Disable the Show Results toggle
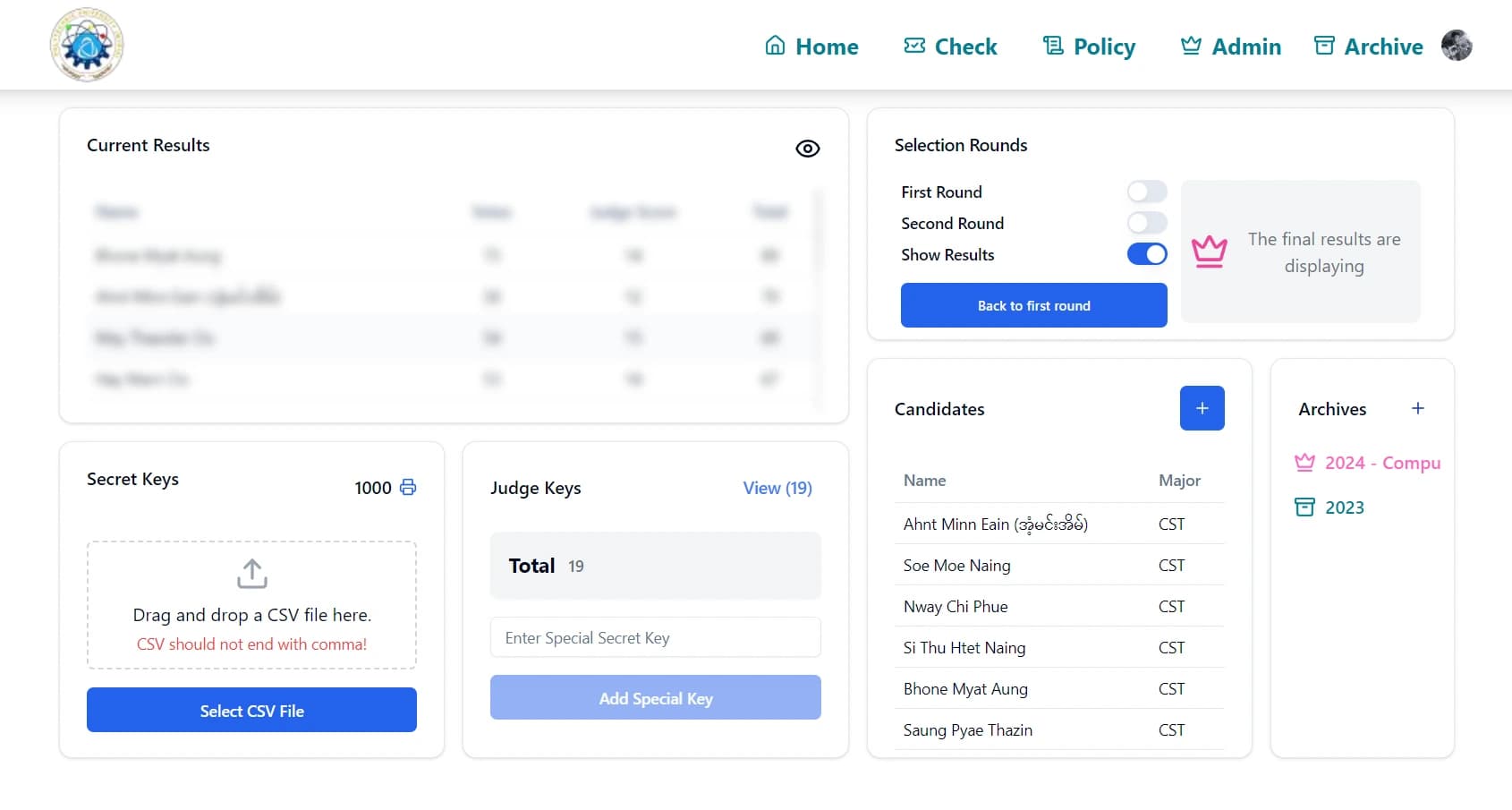1512x810 pixels. (1146, 254)
